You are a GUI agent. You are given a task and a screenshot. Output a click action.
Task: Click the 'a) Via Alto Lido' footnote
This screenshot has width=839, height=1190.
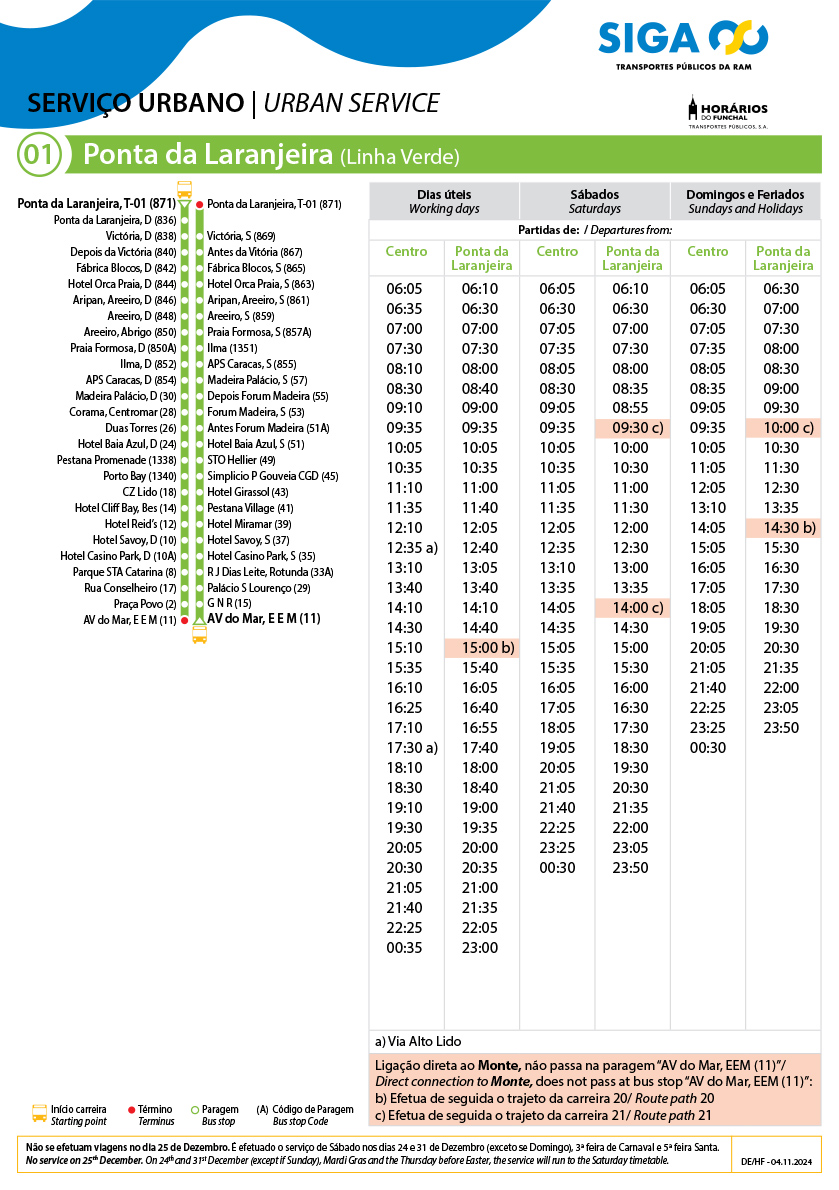click(419, 1041)
